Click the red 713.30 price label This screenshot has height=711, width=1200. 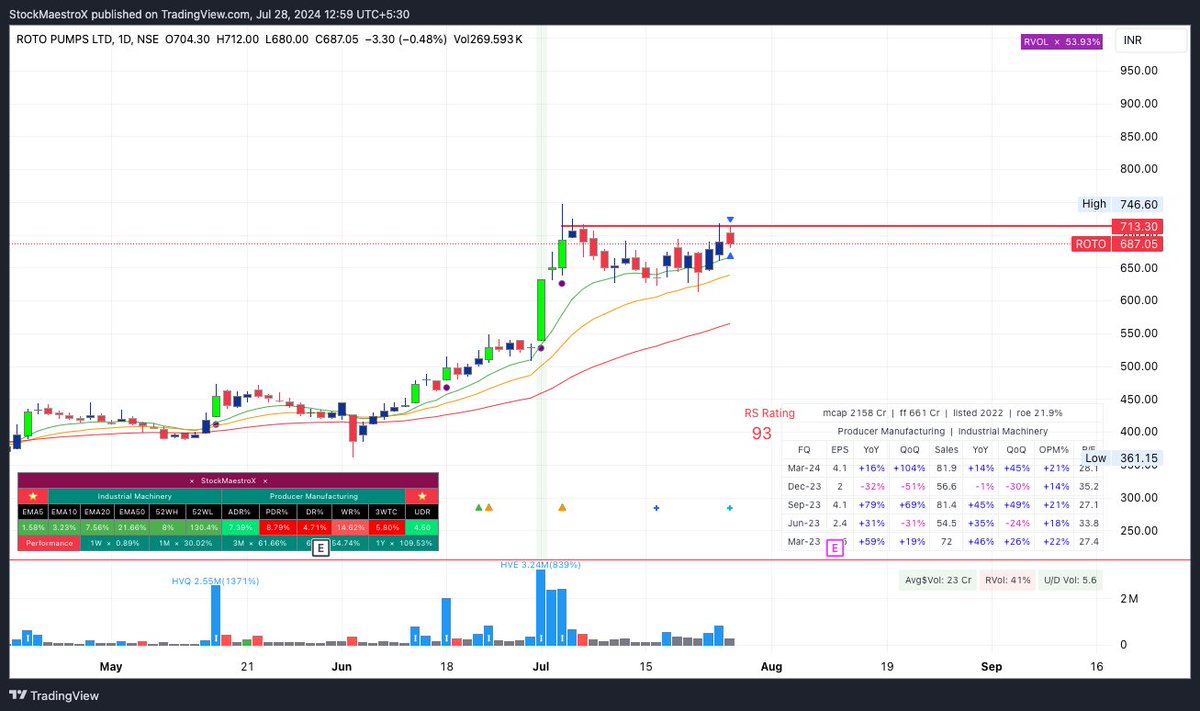point(1140,226)
